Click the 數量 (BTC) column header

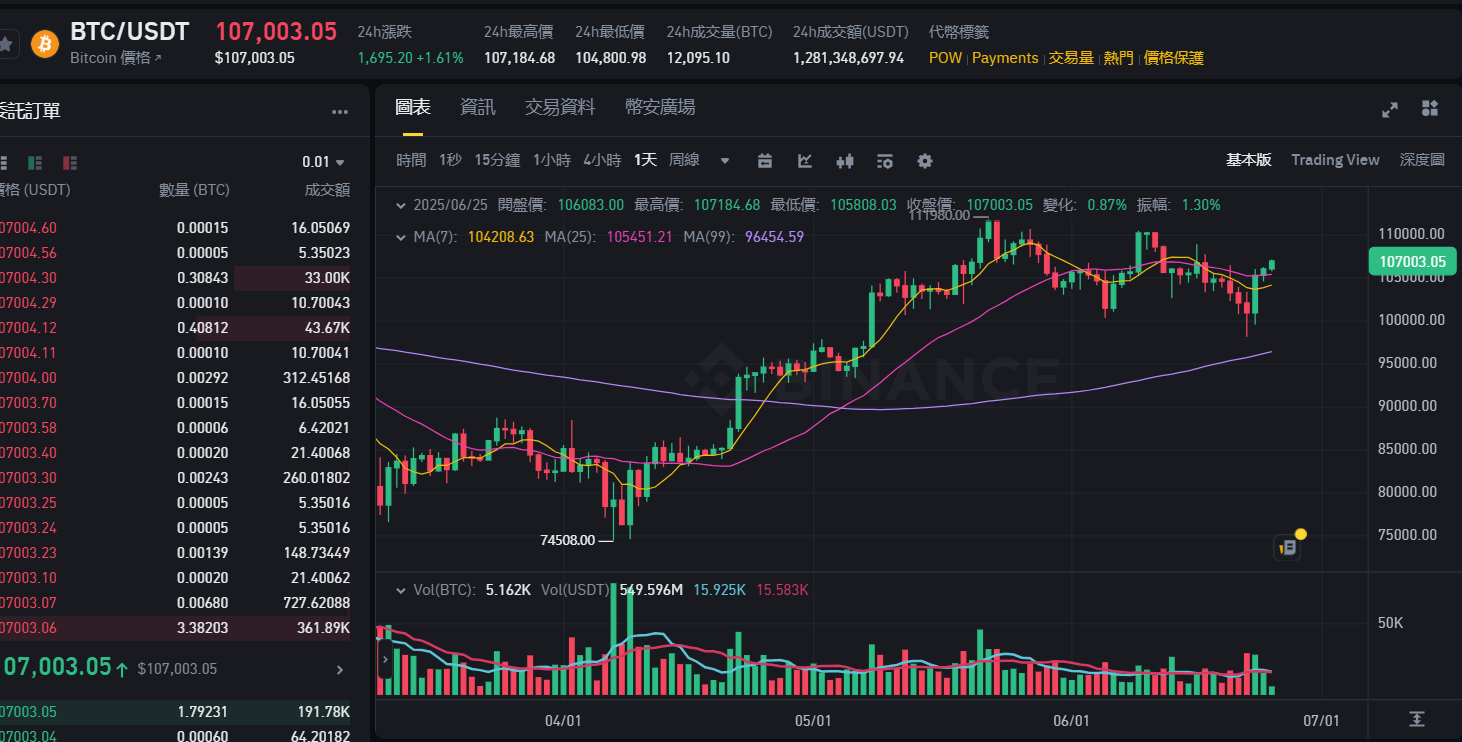tap(194, 190)
